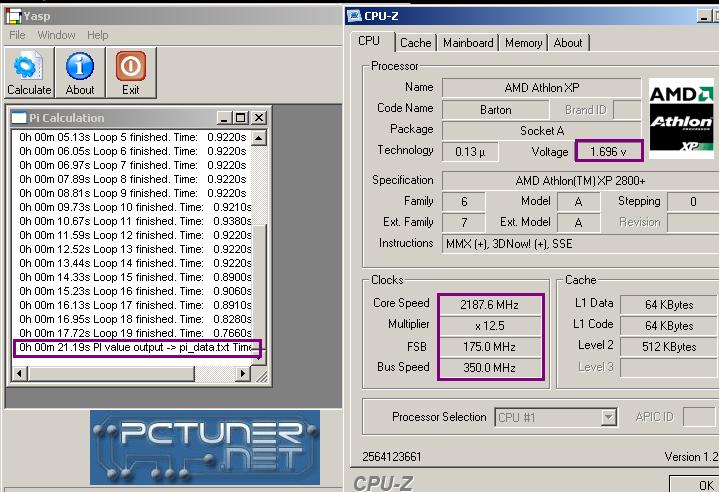Open the About info icon in Yasp
Viewport: 719px width, 492px height.
[80, 72]
